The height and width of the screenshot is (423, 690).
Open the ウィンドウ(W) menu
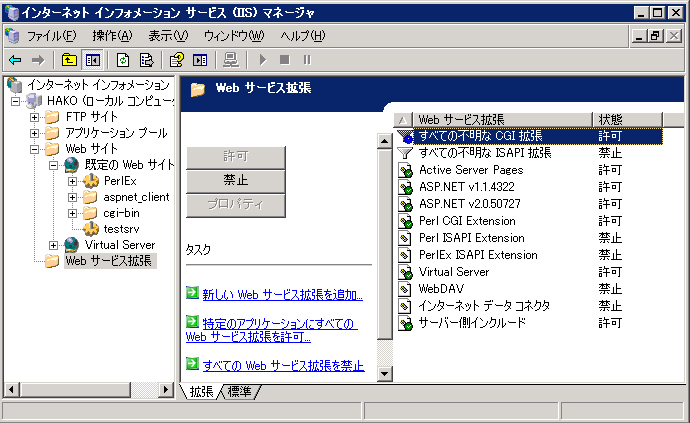(234, 36)
